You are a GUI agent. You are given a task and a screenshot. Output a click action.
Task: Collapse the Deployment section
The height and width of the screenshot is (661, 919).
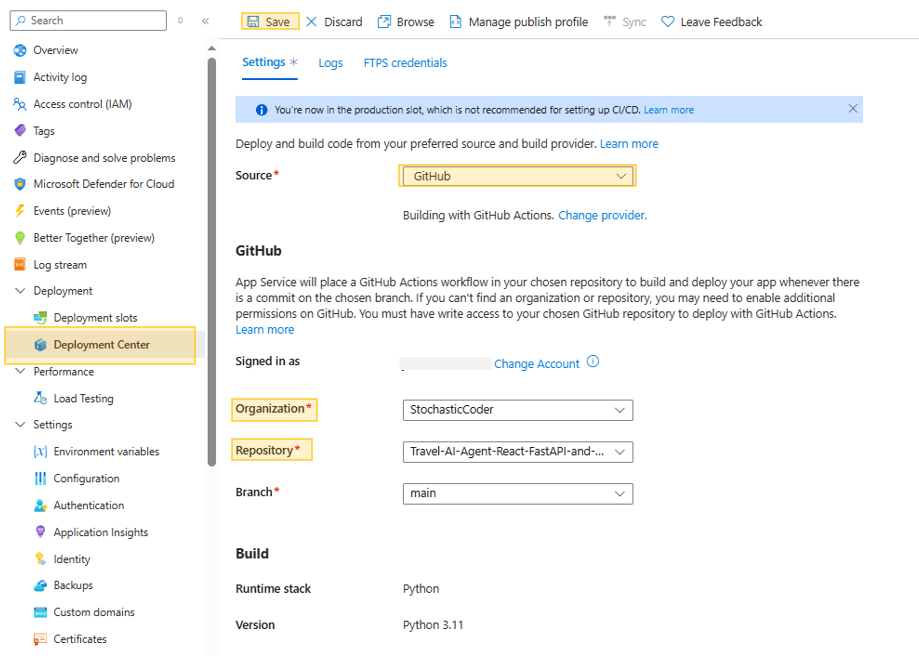click(20, 290)
